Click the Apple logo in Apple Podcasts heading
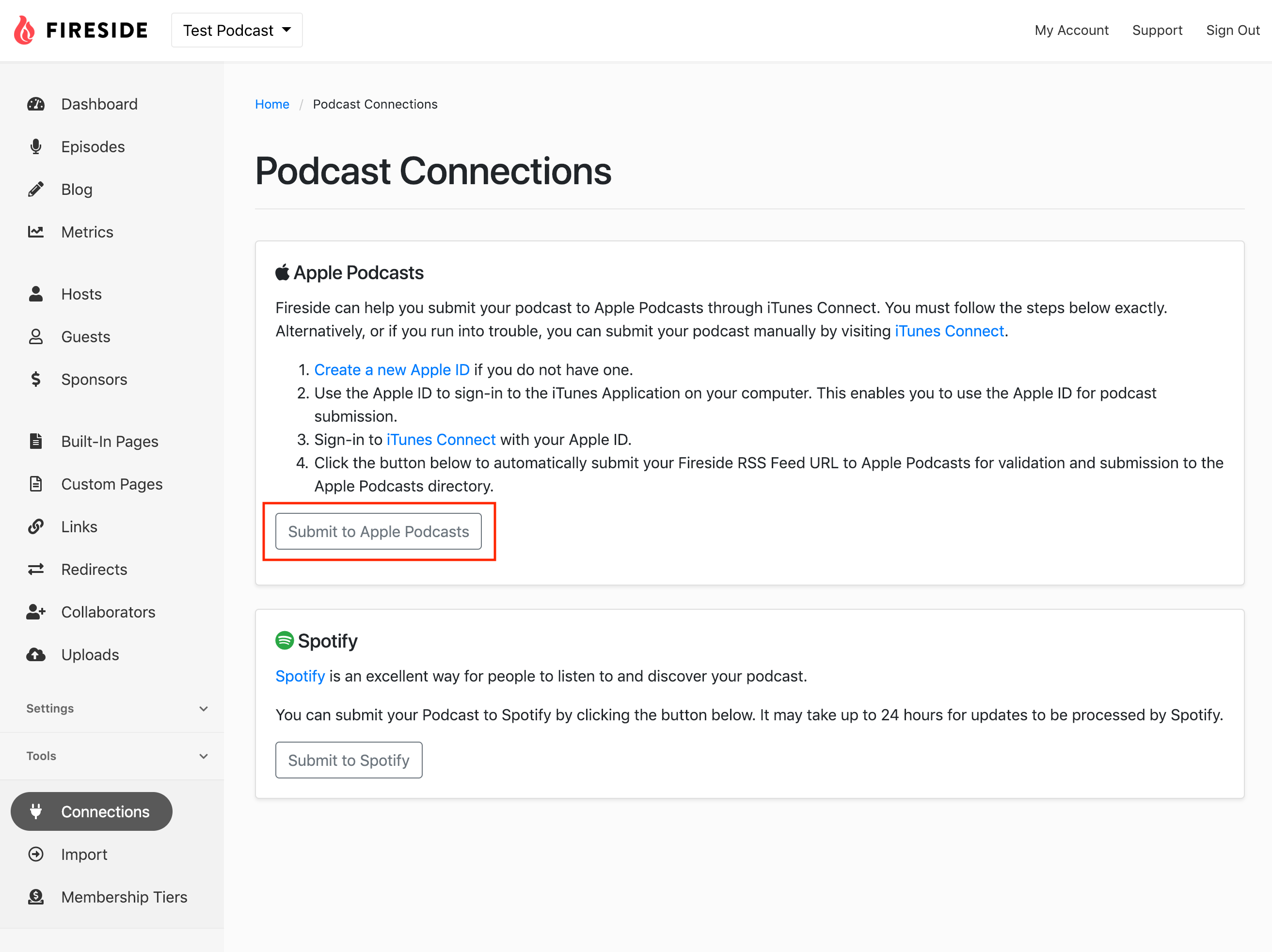 click(282, 272)
